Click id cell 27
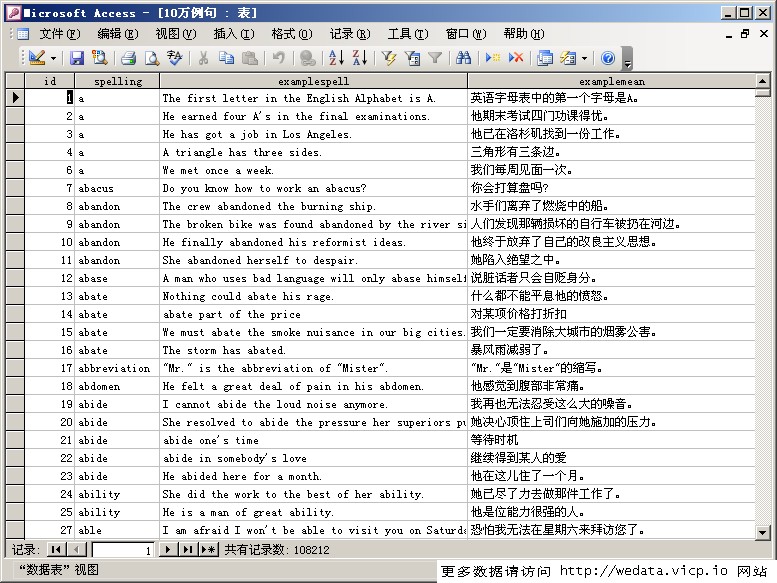This screenshot has height=583, width=777. point(50,530)
